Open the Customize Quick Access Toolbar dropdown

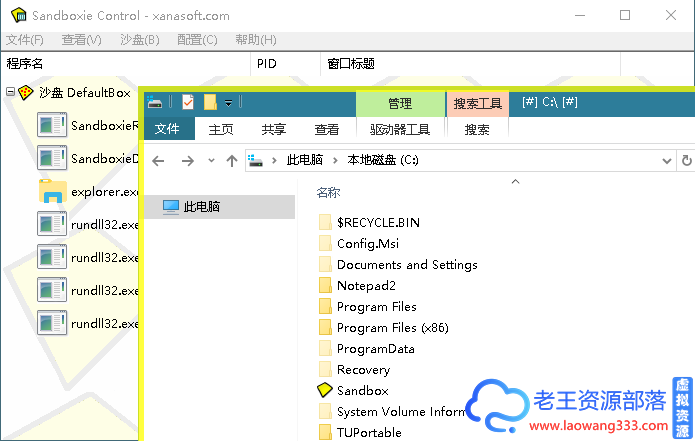228,103
